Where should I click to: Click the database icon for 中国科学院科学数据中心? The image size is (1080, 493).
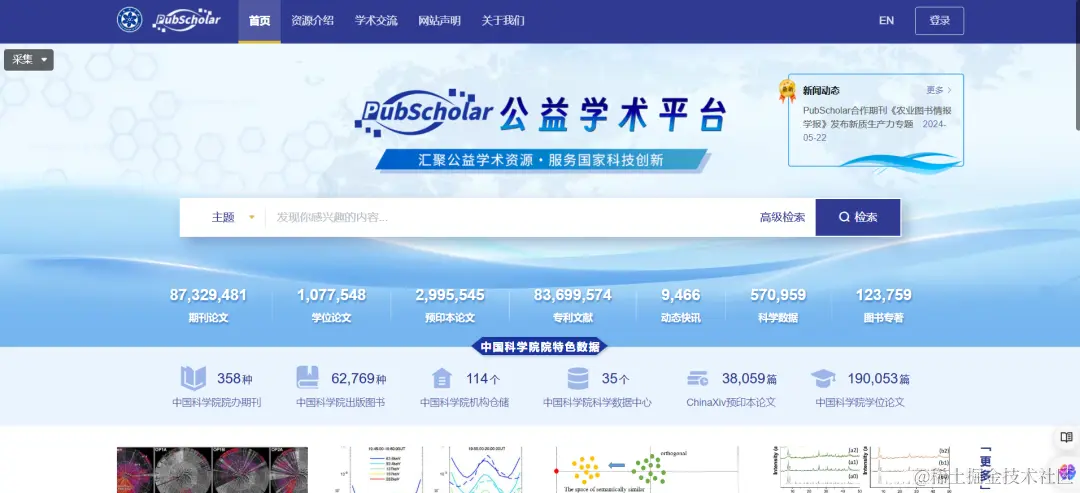(578, 378)
